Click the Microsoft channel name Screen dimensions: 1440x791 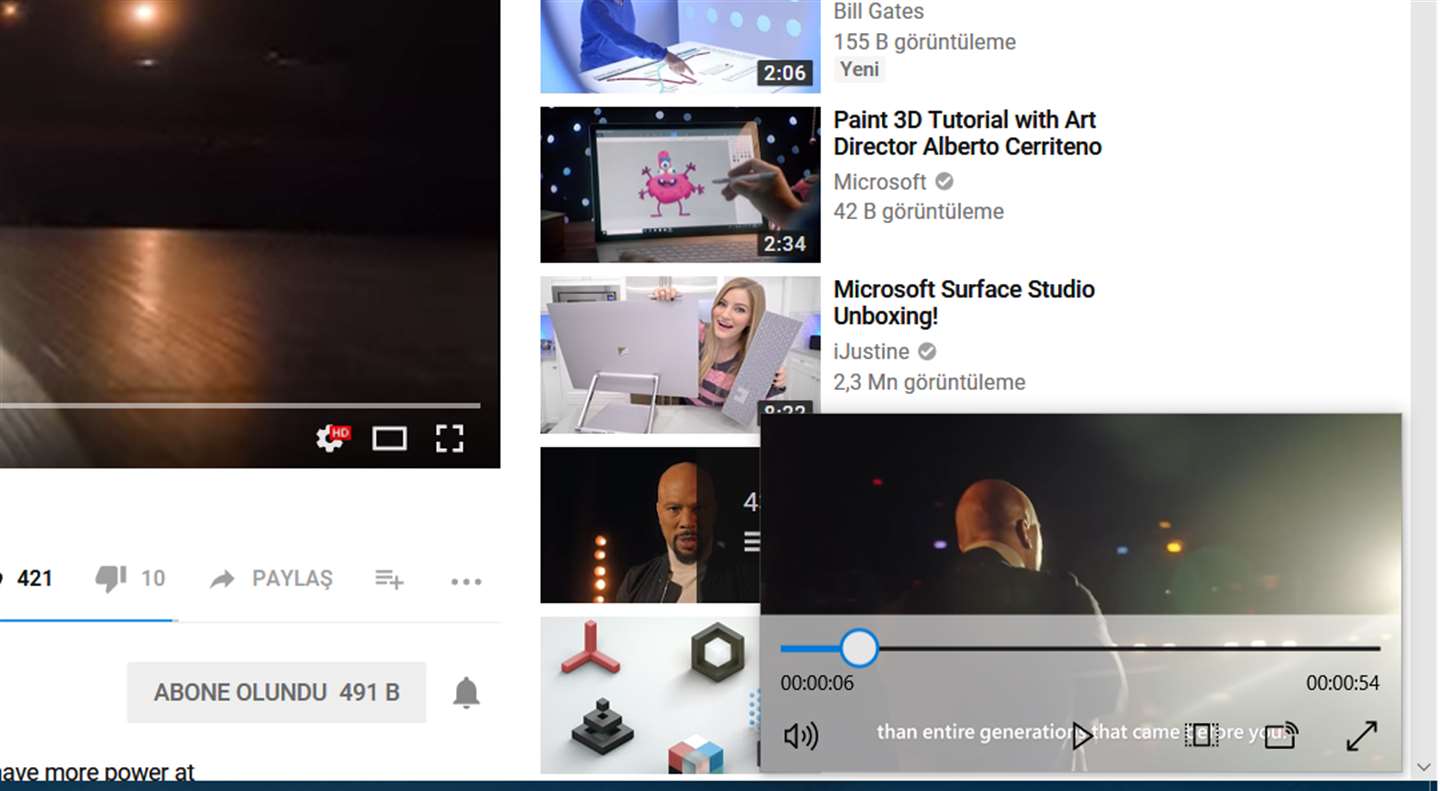[x=880, y=182]
